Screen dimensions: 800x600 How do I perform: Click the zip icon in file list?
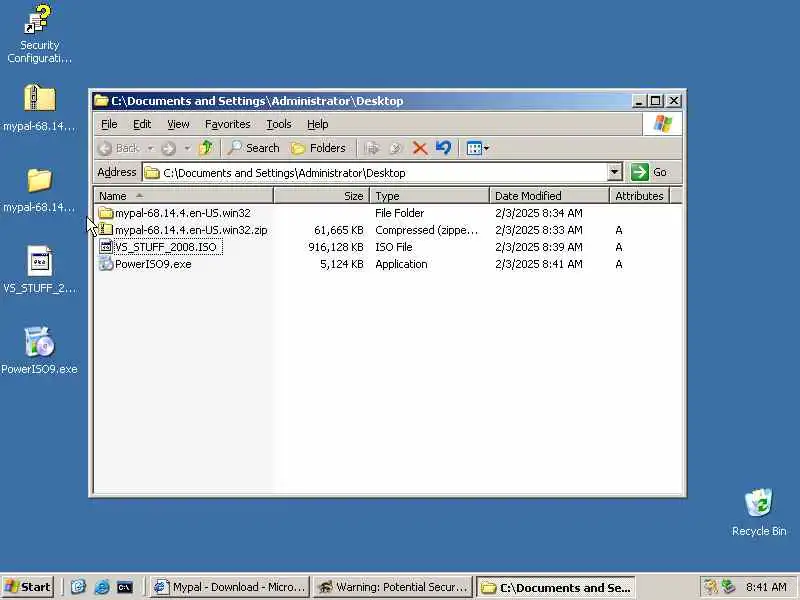pos(106,230)
